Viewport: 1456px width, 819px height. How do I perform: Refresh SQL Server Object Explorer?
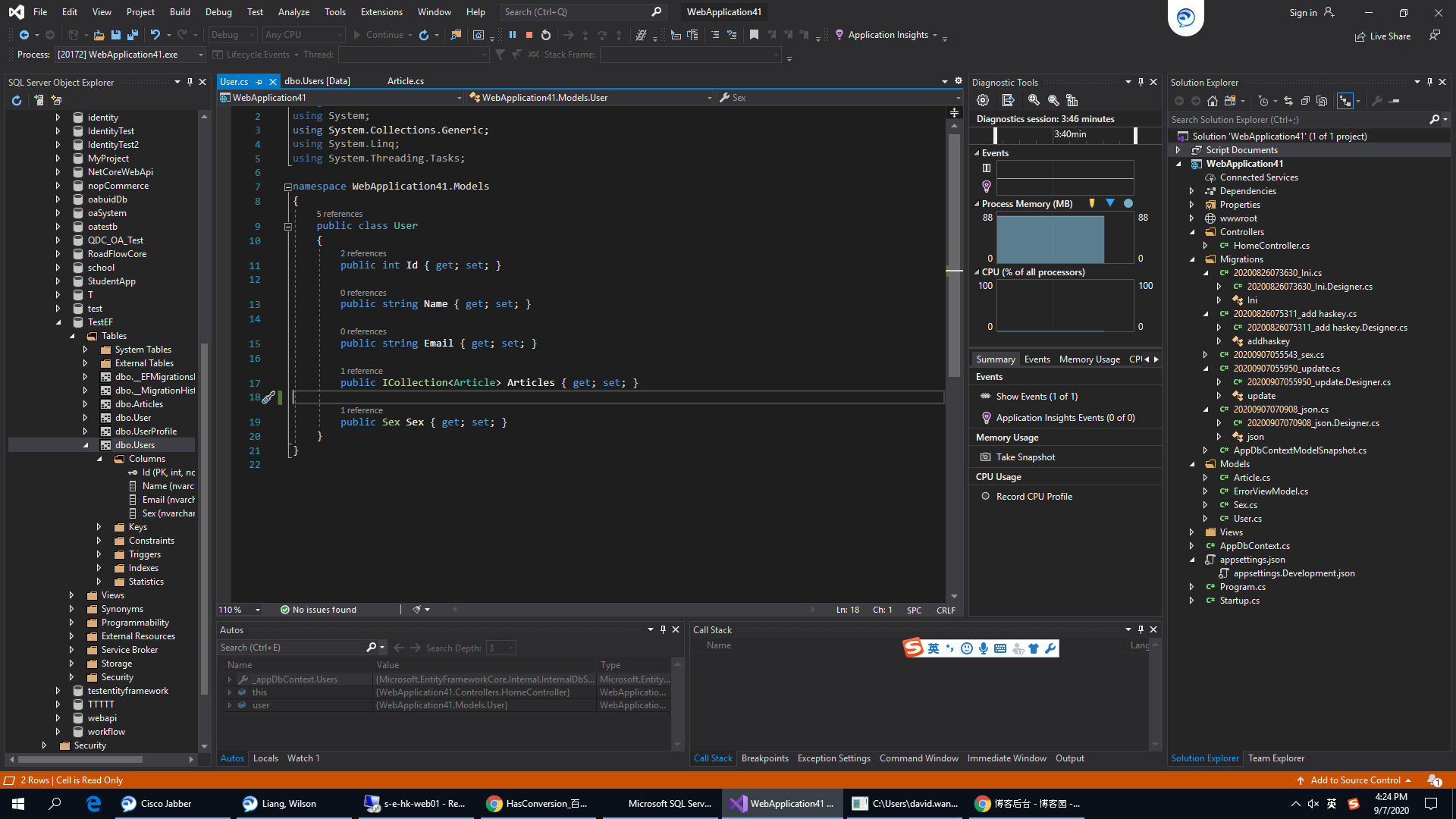(17, 100)
